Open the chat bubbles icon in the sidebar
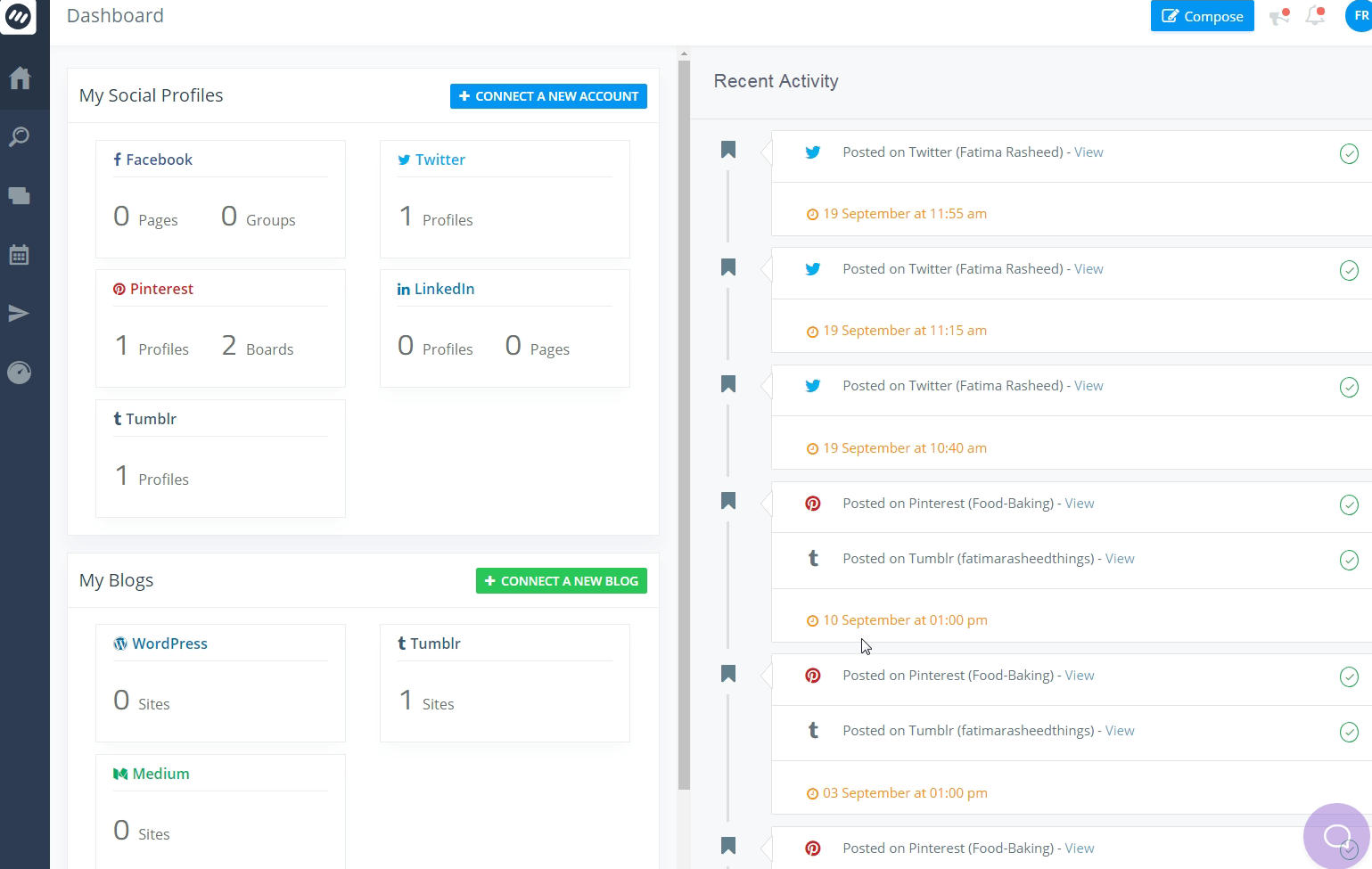Image resolution: width=1372 pixels, height=869 pixels. [x=20, y=196]
